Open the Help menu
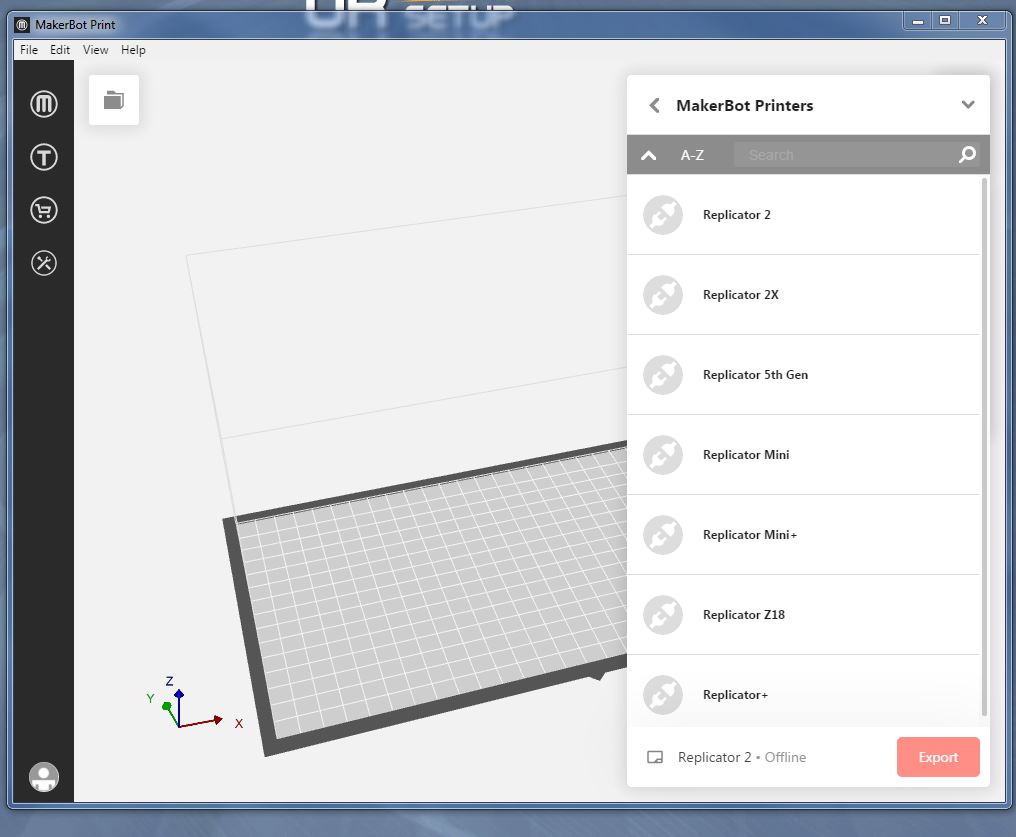The image size is (1016, 837). click(133, 49)
